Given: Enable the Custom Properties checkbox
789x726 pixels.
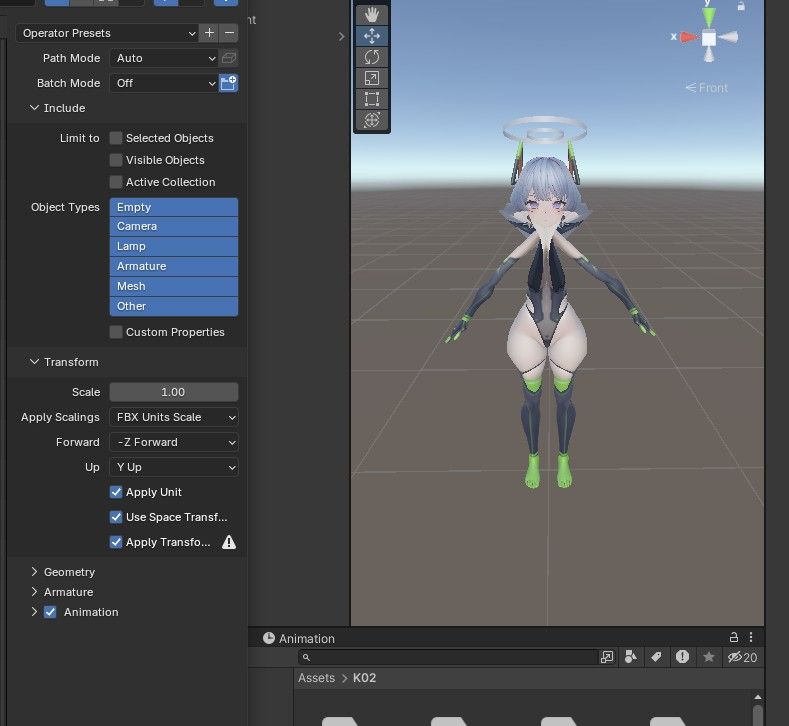Looking at the screenshot, I should [116, 332].
